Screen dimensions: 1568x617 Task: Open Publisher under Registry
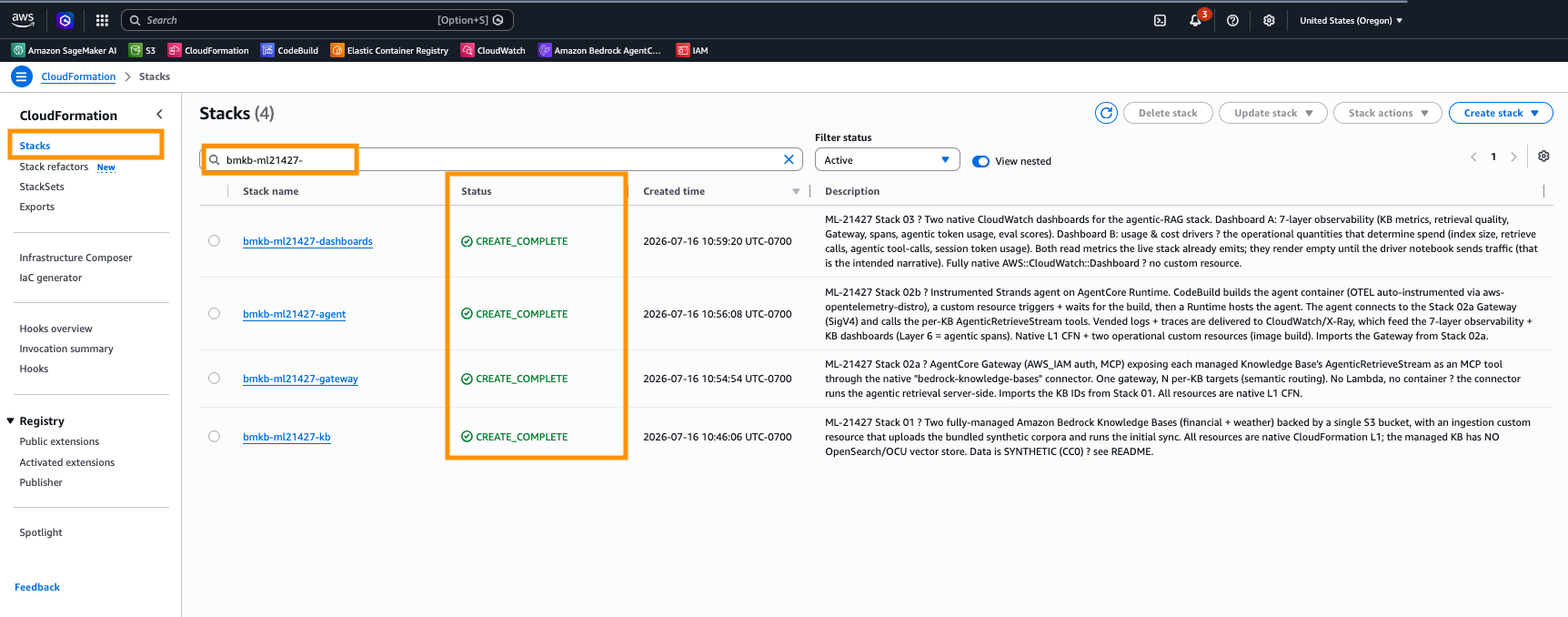pos(41,482)
